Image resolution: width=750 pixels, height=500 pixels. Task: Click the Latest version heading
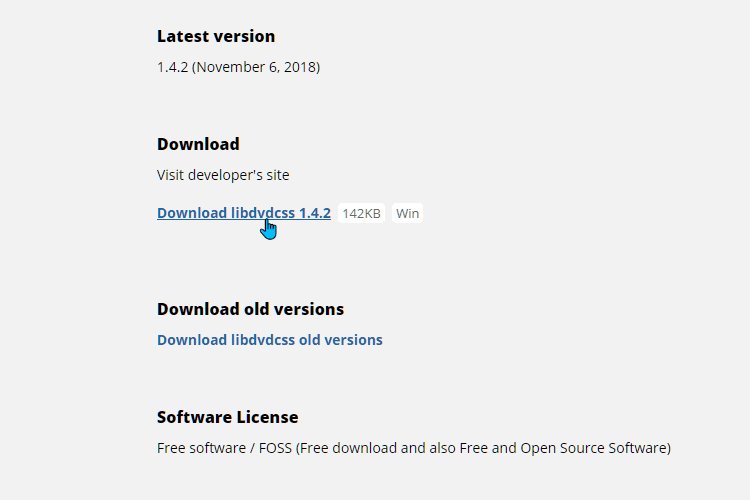tap(216, 36)
